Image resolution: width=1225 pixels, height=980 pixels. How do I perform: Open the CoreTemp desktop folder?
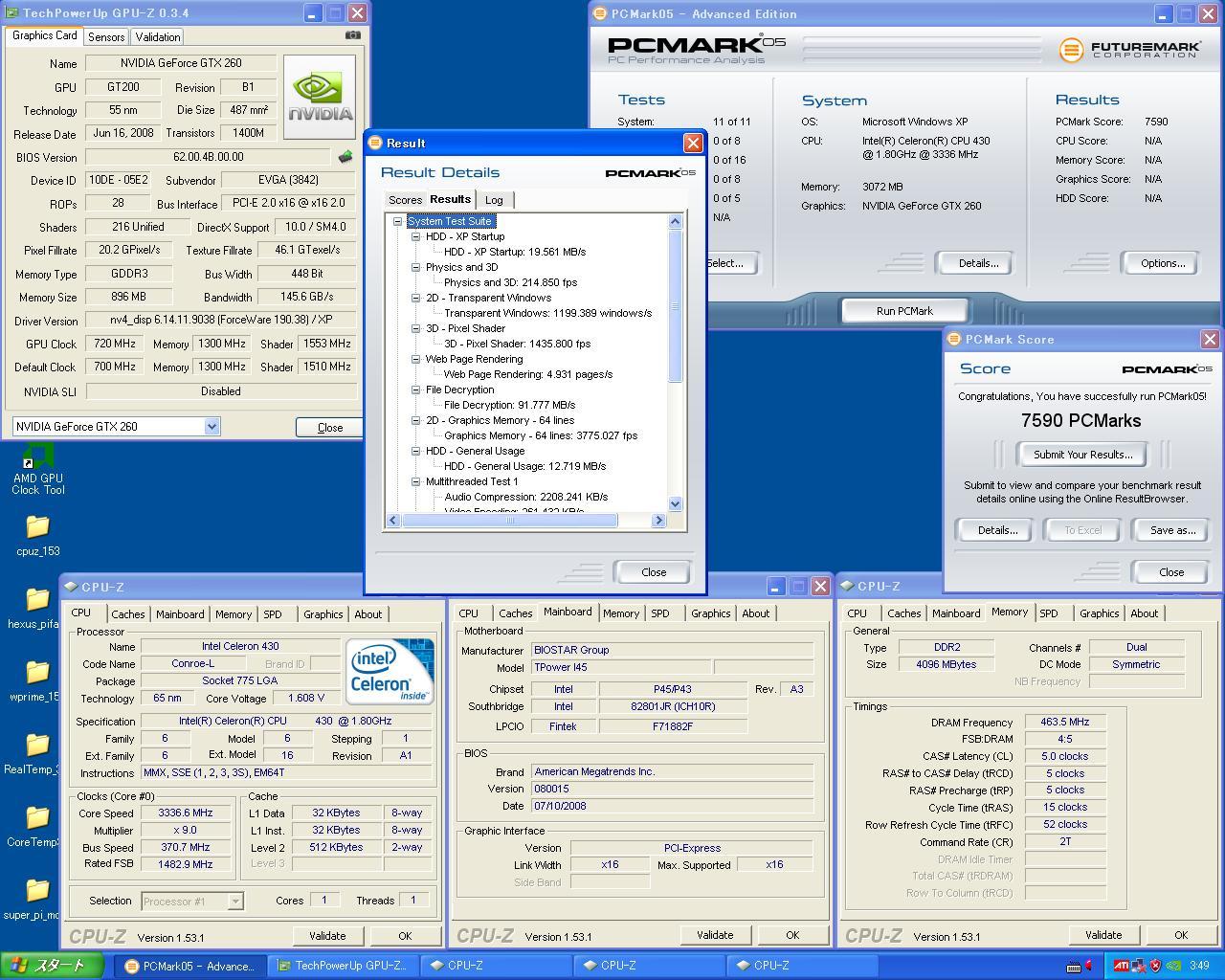point(33,827)
